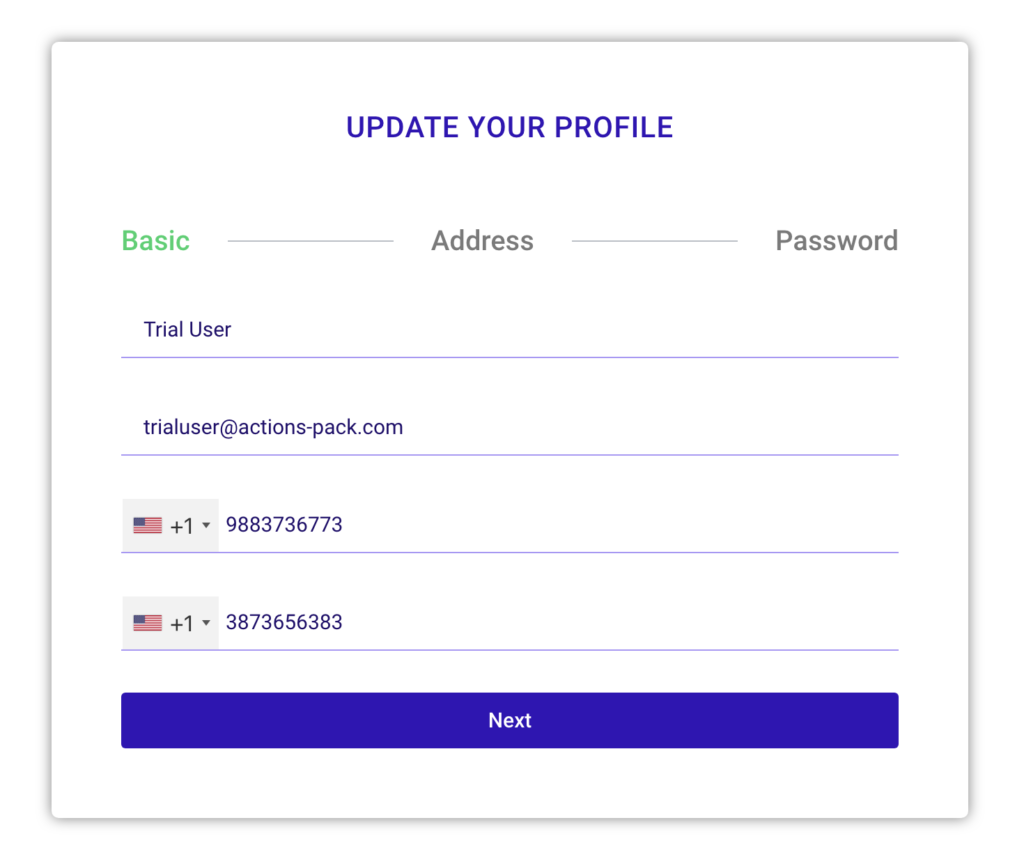Open the +1 country selector beside 3873656383
Viewport: 1024px width, 864px height.
(x=170, y=622)
